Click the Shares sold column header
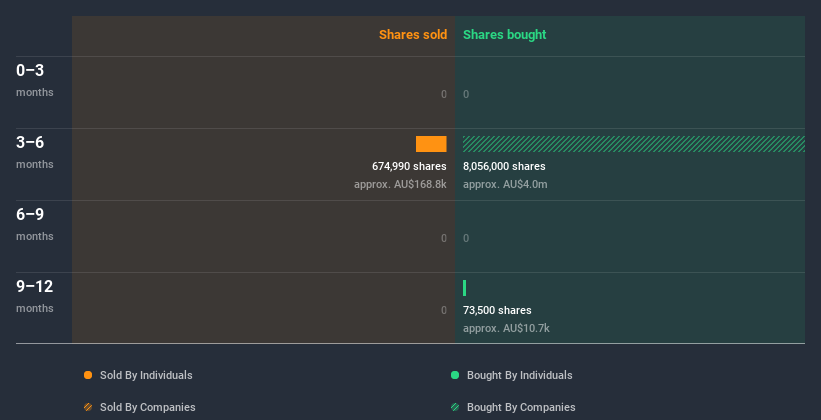 (x=413, y=35)
